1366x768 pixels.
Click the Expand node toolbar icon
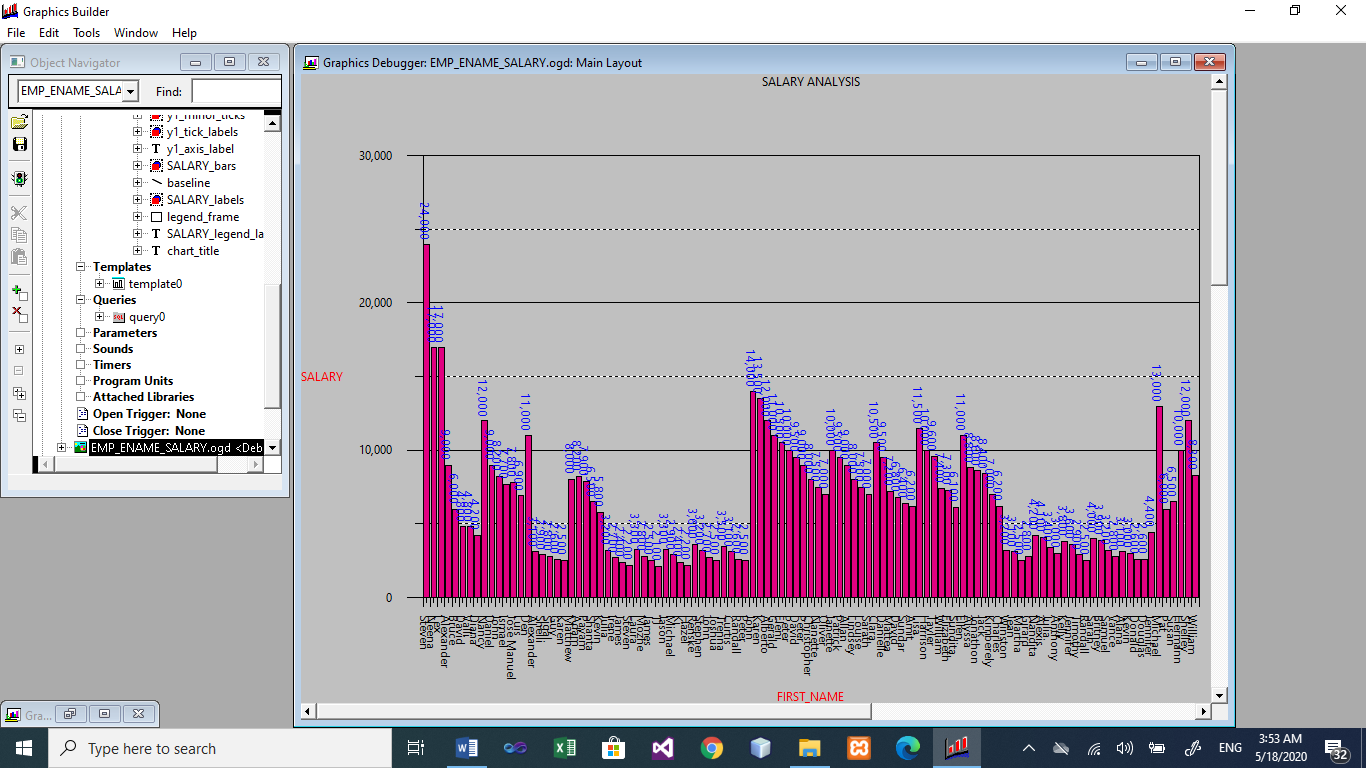[x=19, y=350]
